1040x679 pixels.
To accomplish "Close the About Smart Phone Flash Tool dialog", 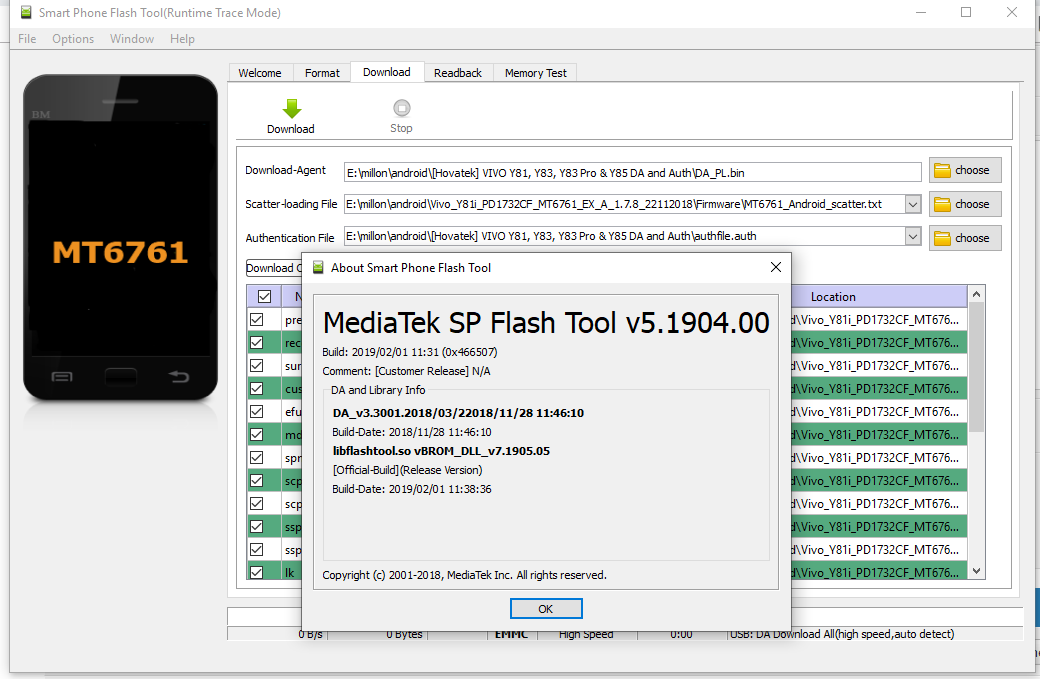I will pyautogui.click(x=775, y=267).
